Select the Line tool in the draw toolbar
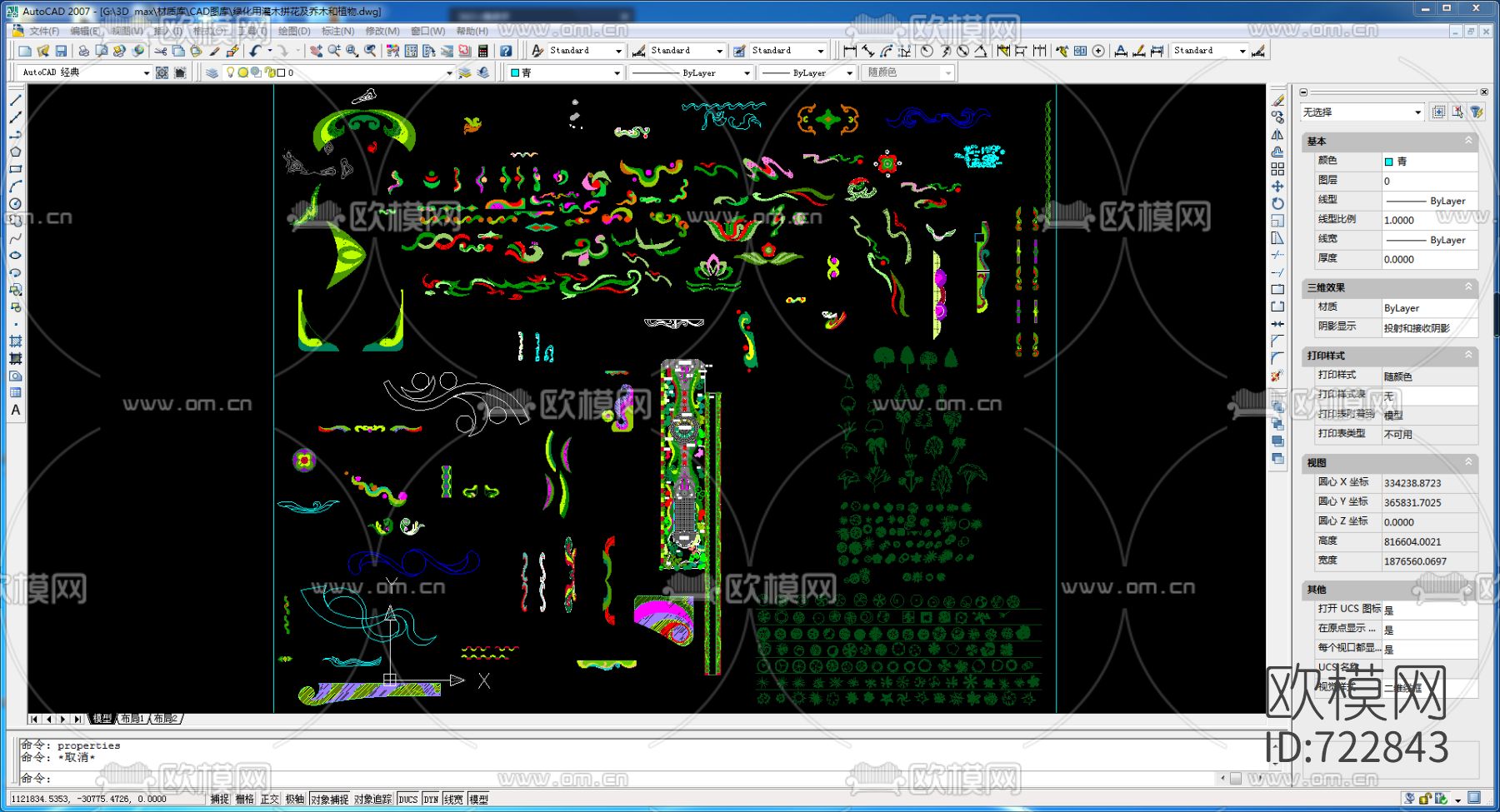Screen dimensions: 1500x812 pyautogui.click(x=15, y=100)
